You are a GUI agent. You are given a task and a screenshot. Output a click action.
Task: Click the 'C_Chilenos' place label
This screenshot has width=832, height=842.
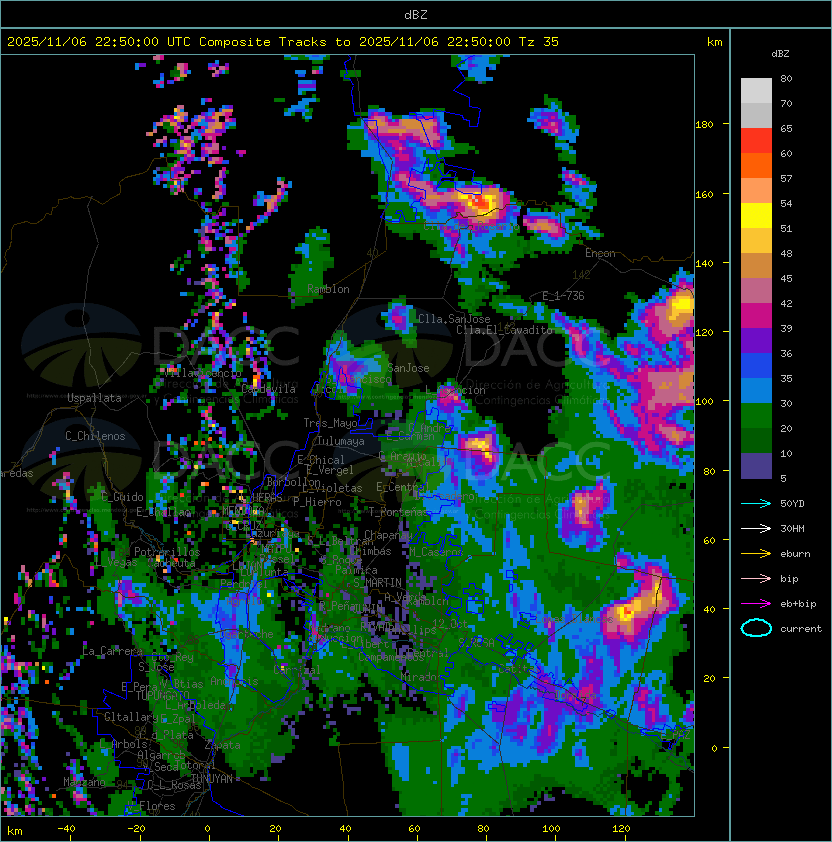[95, 436]
